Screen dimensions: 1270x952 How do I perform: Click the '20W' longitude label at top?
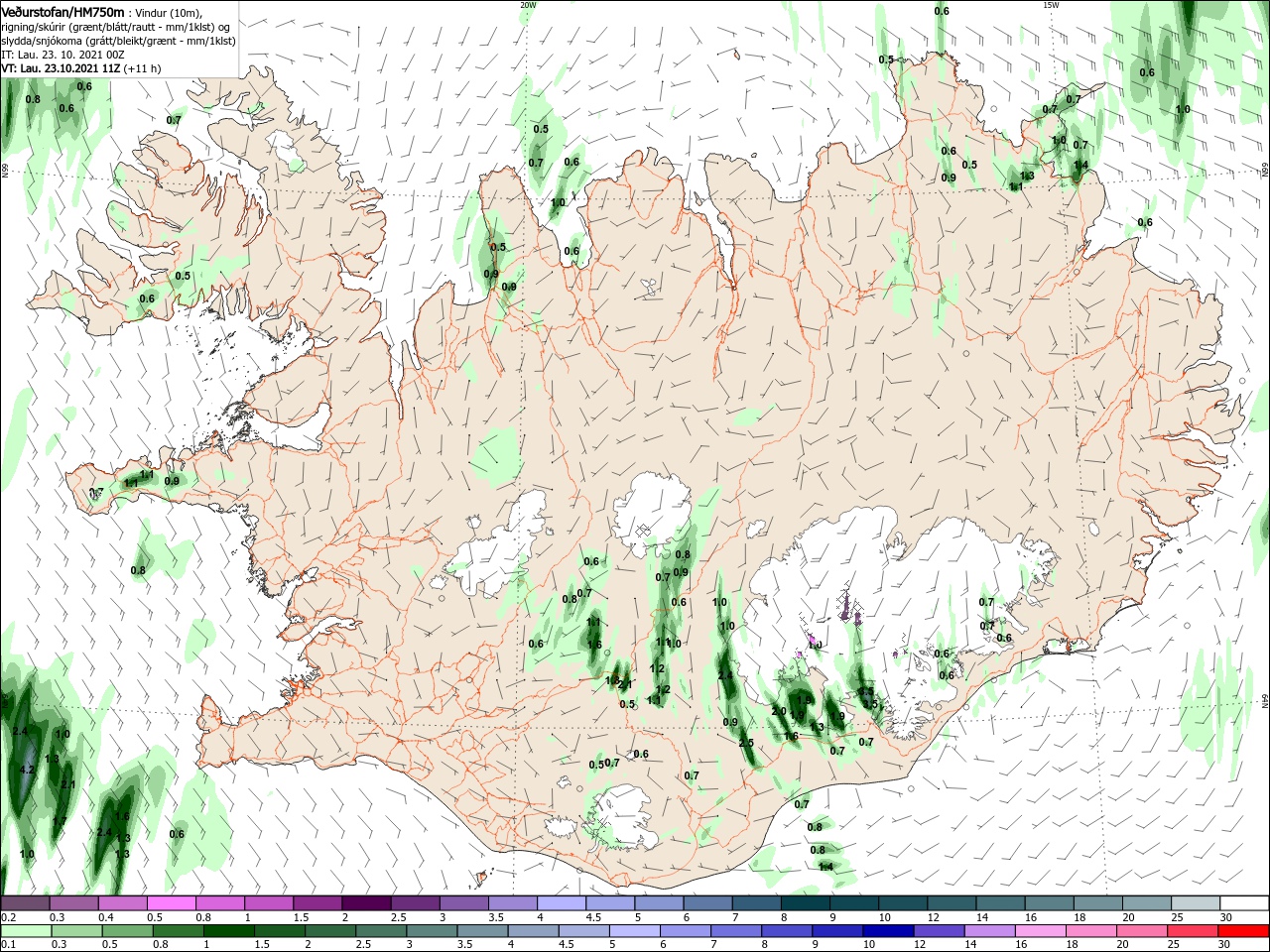(528, 4)
